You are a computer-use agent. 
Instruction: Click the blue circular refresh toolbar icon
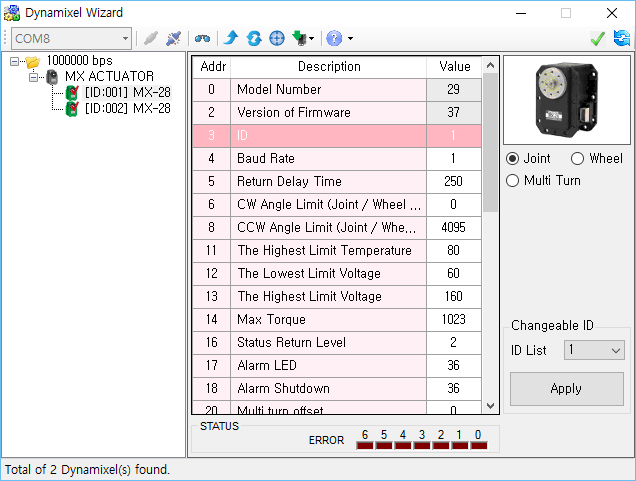[254, 39]
